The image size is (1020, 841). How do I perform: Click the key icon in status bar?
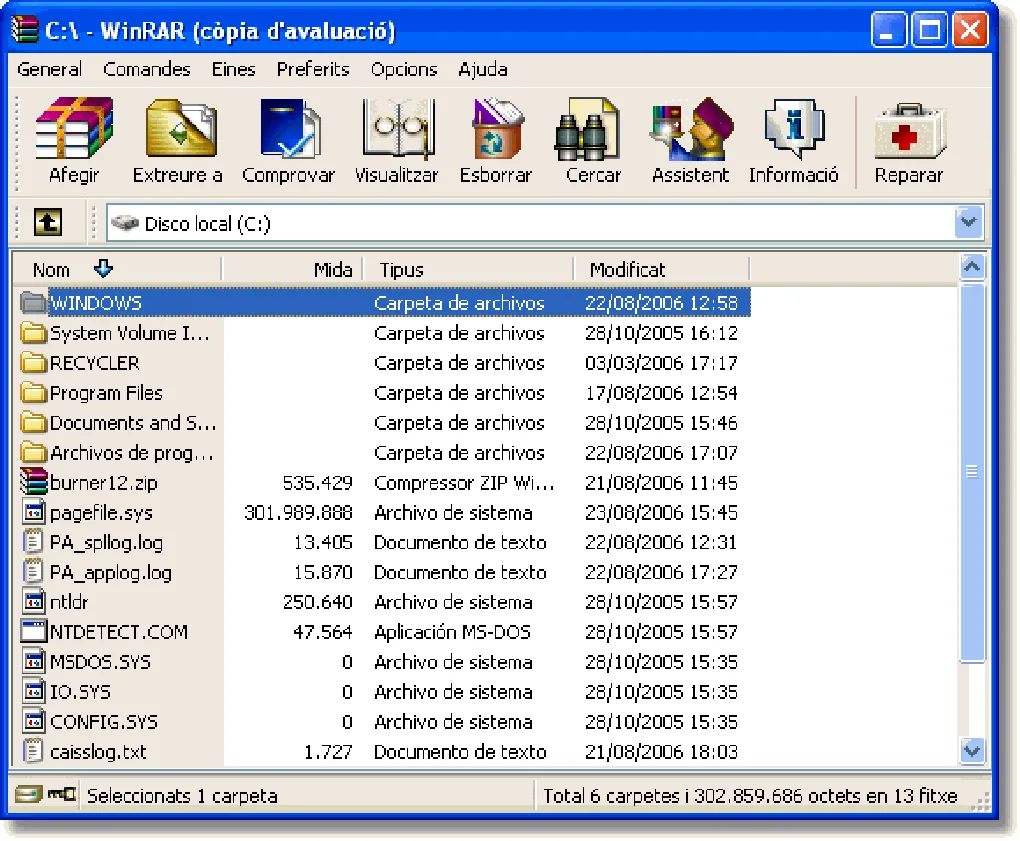pyautogui.click(x=62, y=794)
